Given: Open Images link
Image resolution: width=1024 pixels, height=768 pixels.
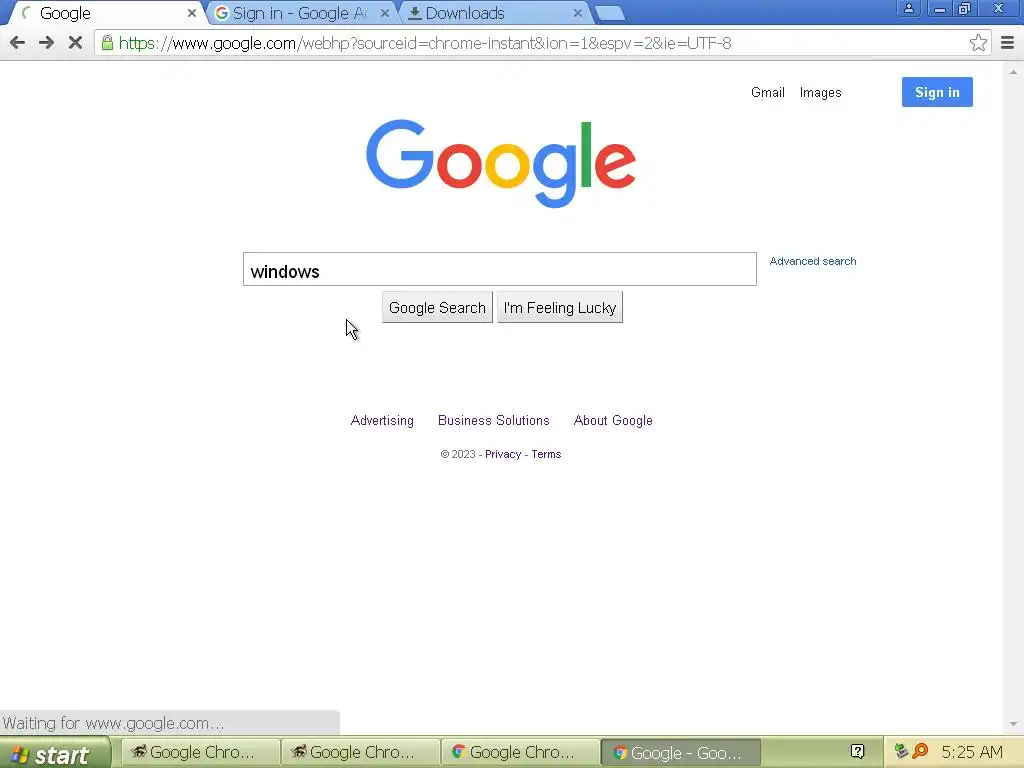Looking at the screenshot, I should tap(820, 93).
